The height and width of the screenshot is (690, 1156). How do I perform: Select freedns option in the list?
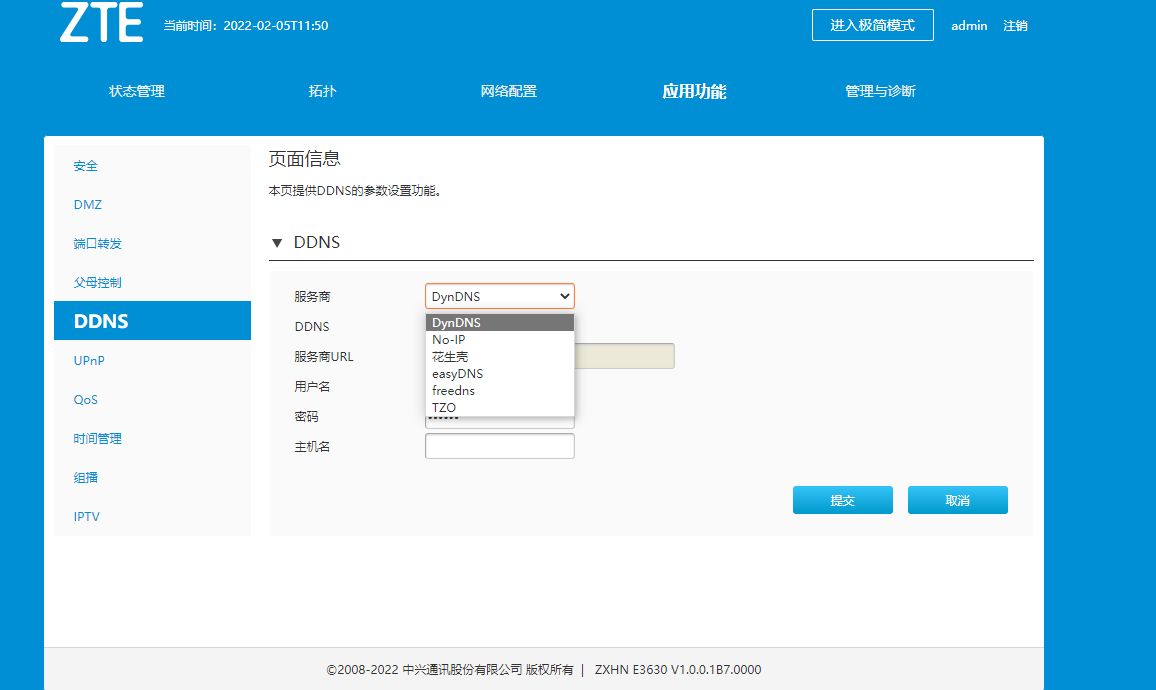(x=453, y=391)
